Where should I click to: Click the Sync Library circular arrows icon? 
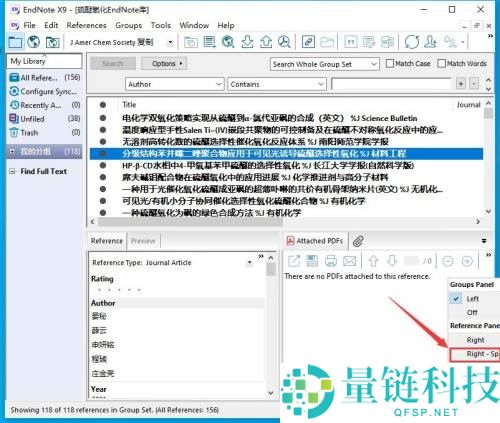coord(412,42)
